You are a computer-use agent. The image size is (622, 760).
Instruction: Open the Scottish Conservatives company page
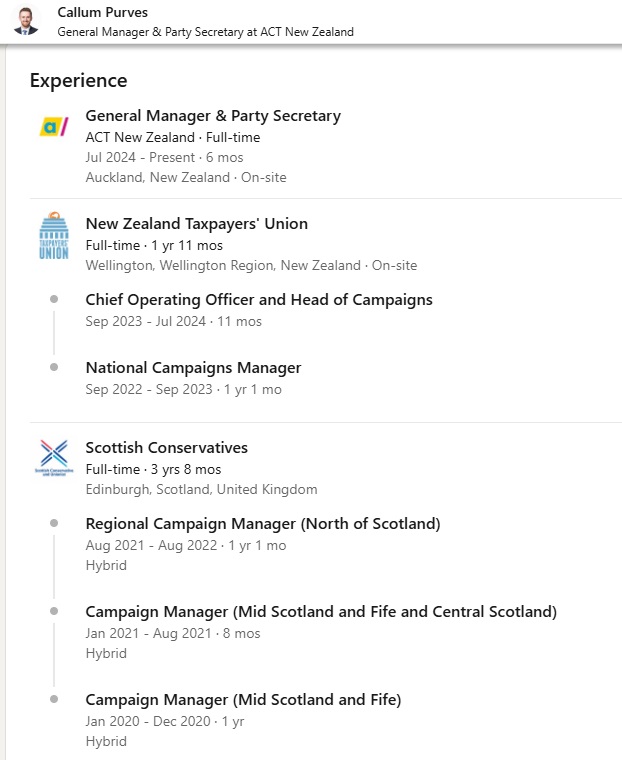[x=166, y=448]
